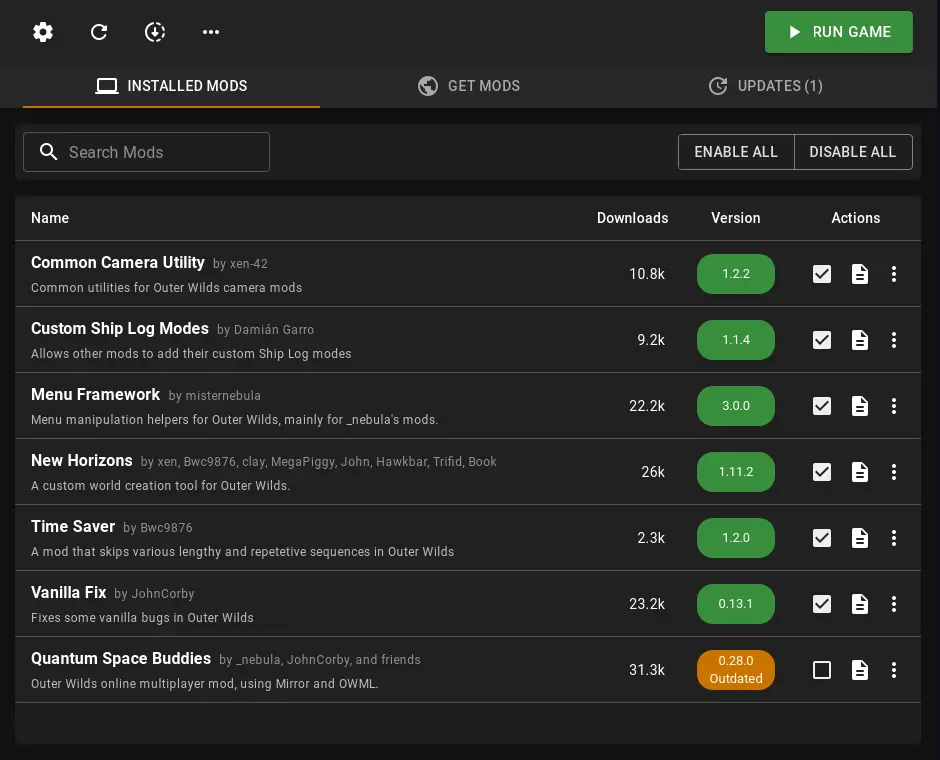The width and height of the screenshot is (940, 760).
Task: Enable the Quantum Space Buddies checkbox
Action: pyautogui.click(x=822, y=670)
